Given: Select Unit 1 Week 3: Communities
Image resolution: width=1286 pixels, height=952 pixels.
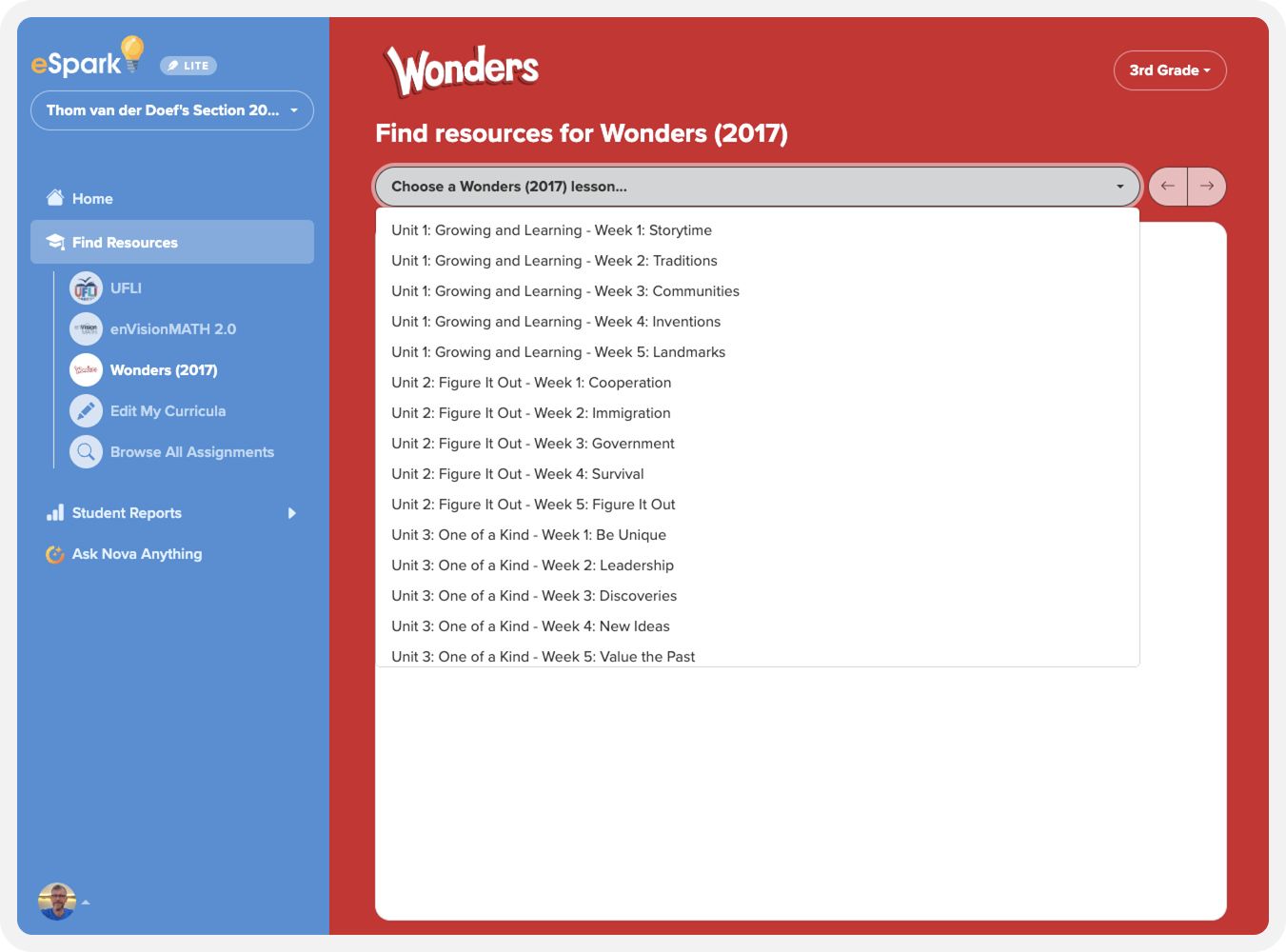Looking at the screenshot, I should [x=758, y=291].
